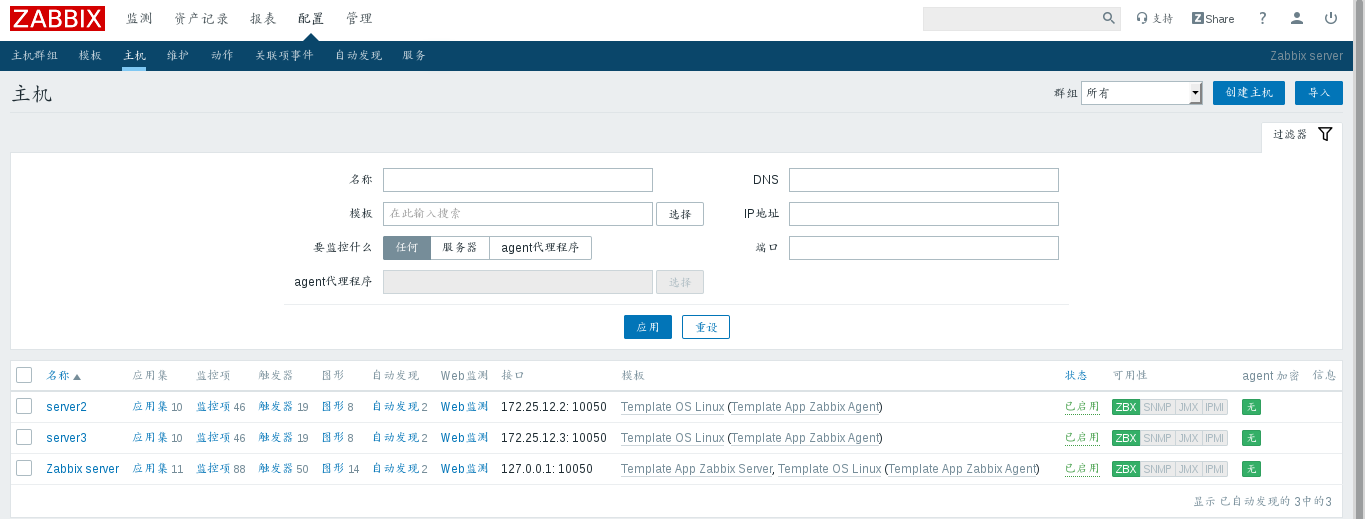
Task: Toggle 已启用 status of server2
Action: 1082,407
